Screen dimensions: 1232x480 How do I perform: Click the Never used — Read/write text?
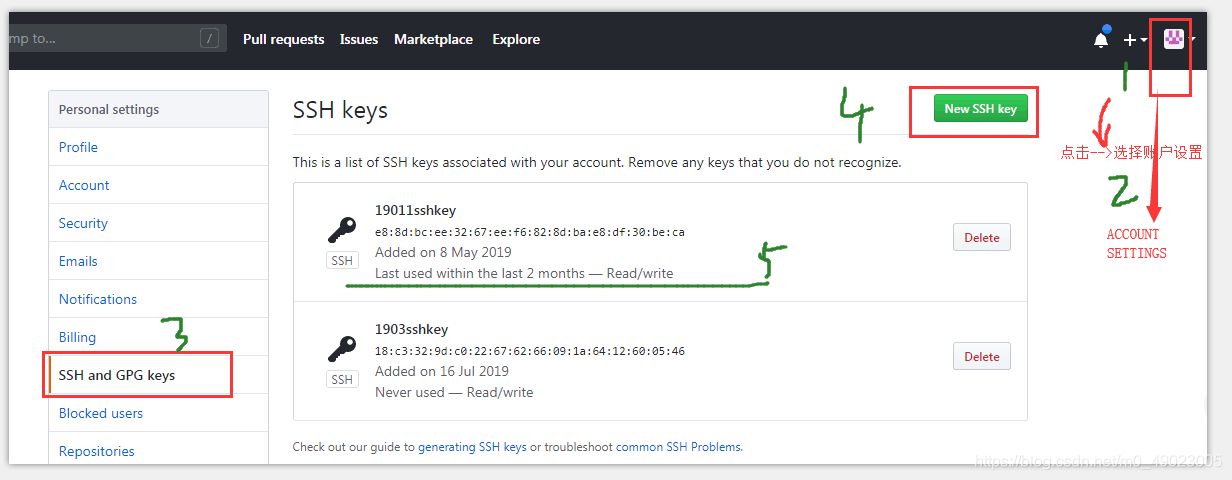[x=454, y=392]
